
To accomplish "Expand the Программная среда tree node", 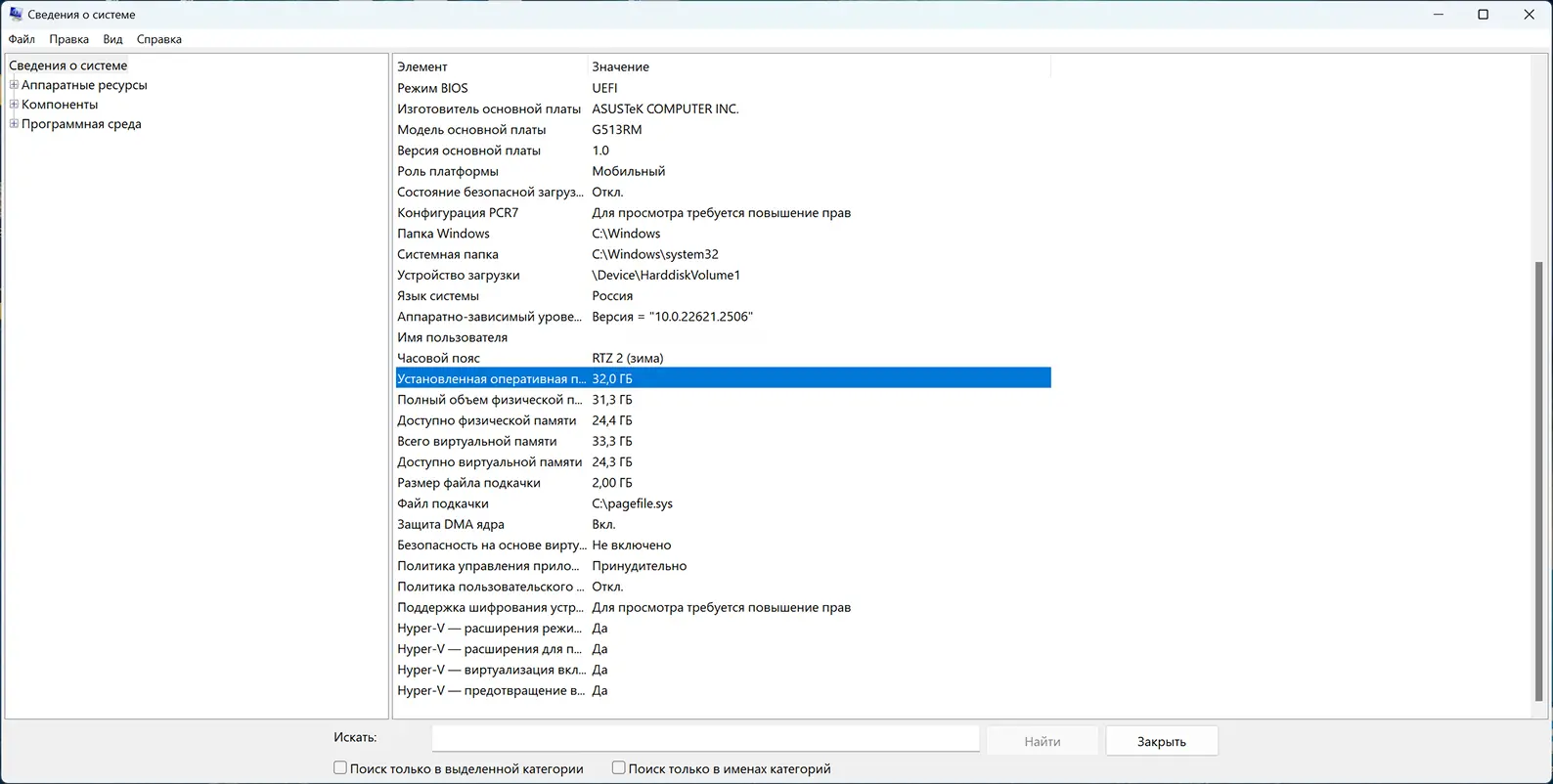I will [14, 124].
